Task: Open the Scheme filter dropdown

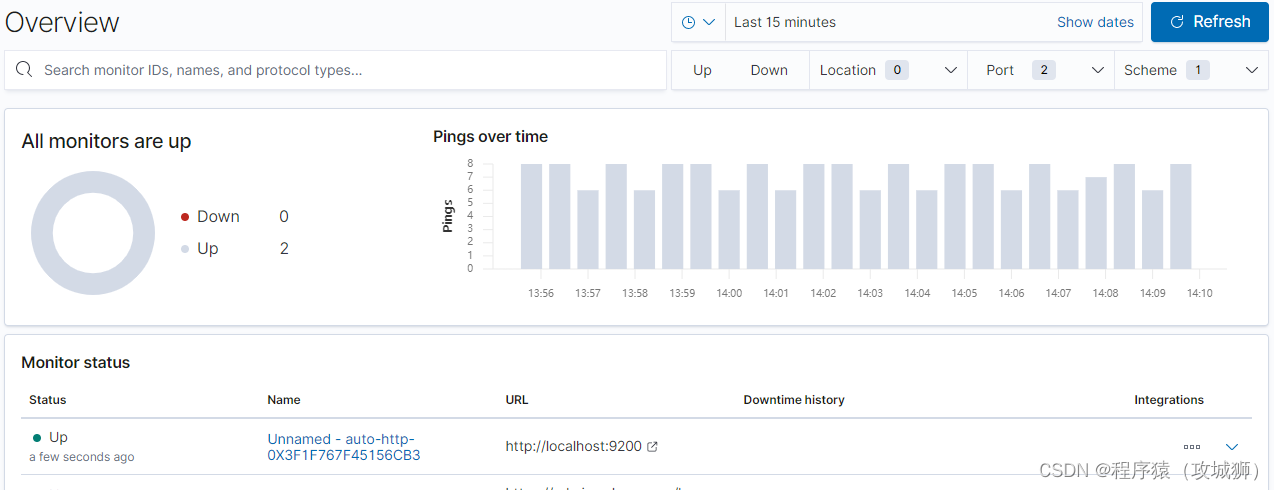Action: [x=1191, y=70]
